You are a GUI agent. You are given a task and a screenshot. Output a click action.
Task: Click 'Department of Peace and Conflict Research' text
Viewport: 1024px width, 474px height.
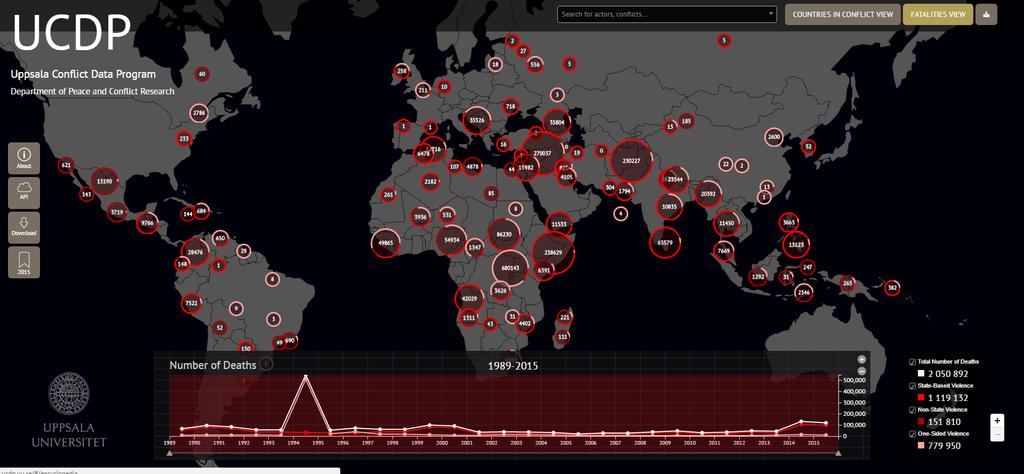click(92, 91)
